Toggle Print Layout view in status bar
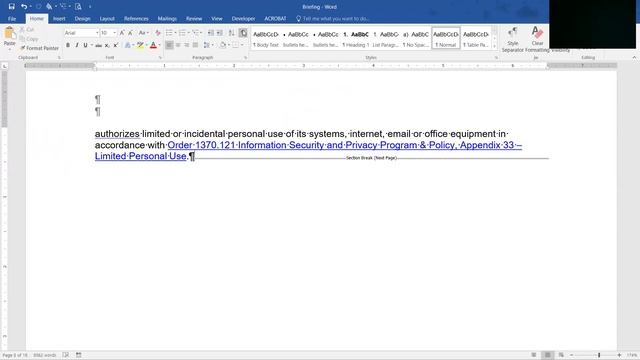Screen dimensions: 640x360 point(547,355)
